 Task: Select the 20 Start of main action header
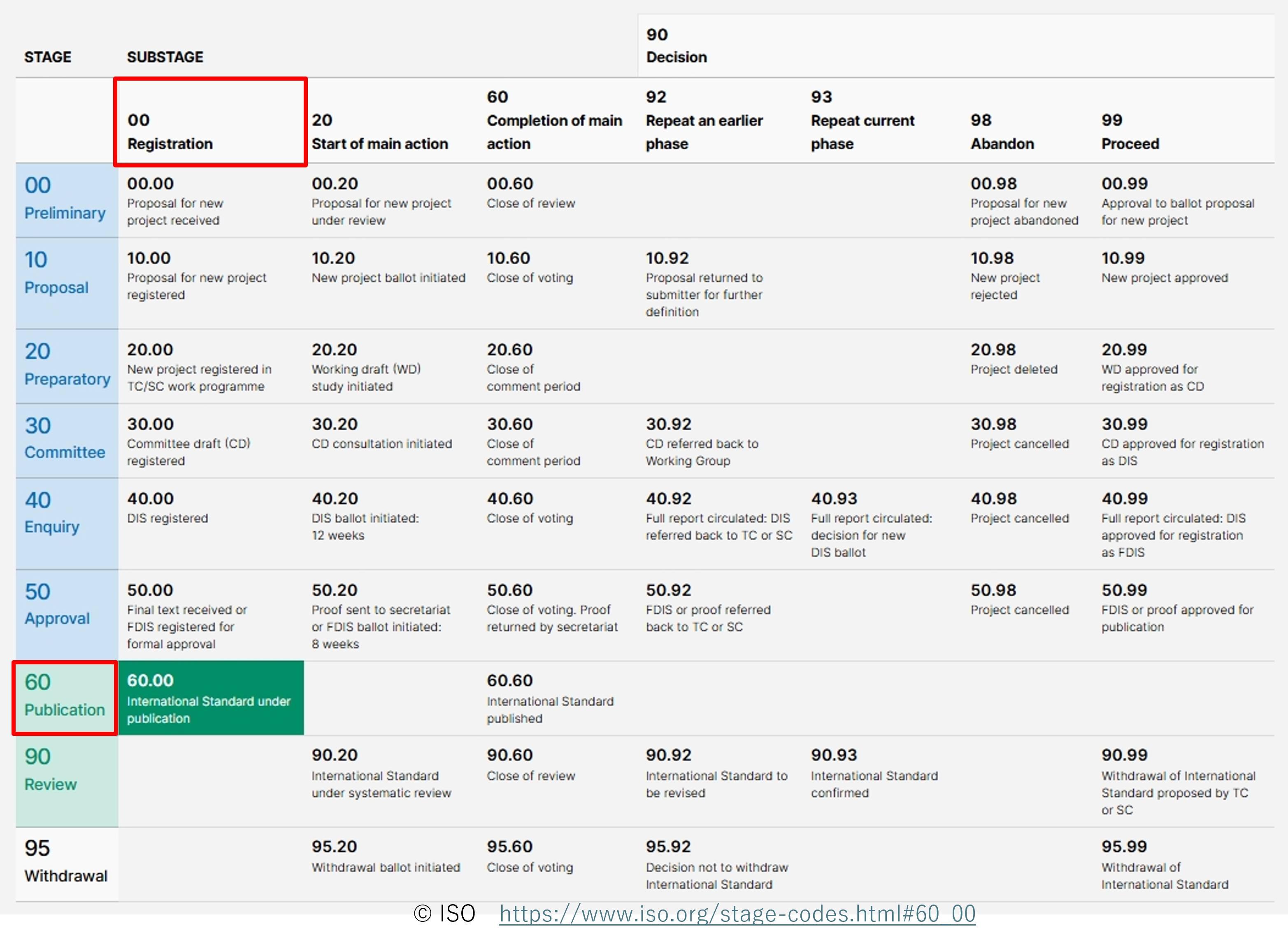[379, 132]
